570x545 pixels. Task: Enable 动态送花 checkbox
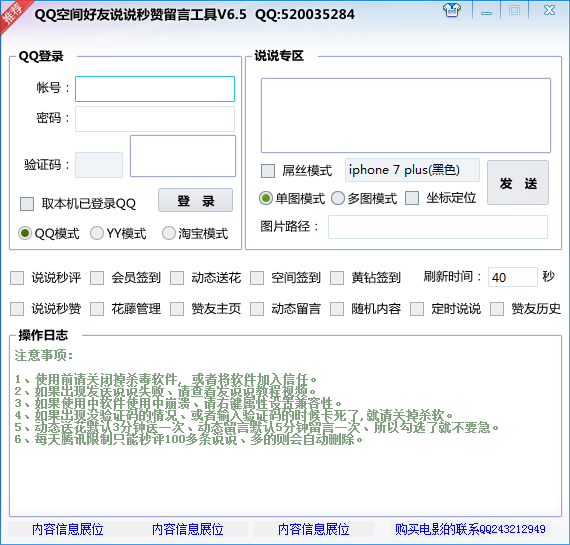point(177,278)
